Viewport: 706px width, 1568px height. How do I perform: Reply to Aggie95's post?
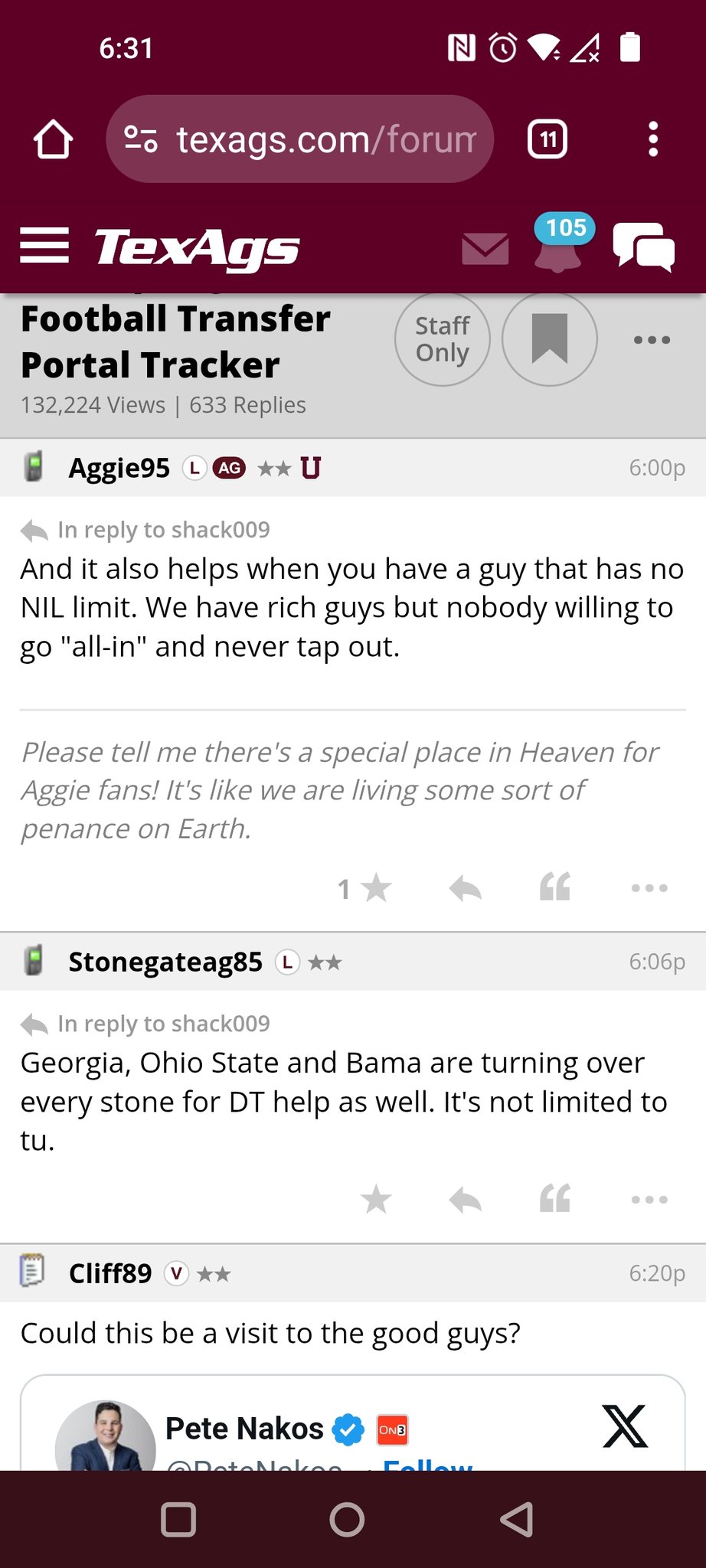pos(465,888)
